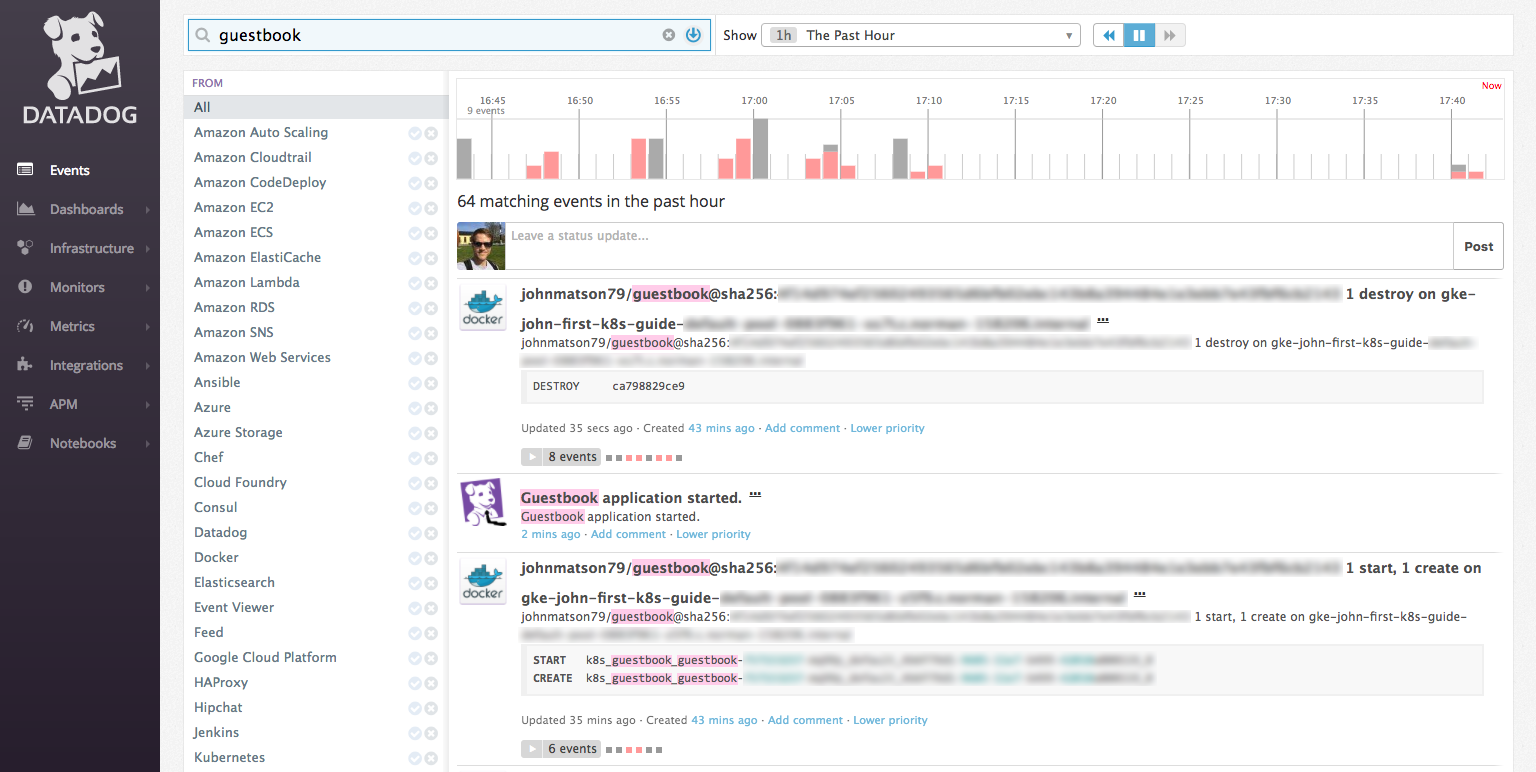Rewind the event stream timeframe
This screenshot has height=772, width=1536.
click(x=1108, y=35)
